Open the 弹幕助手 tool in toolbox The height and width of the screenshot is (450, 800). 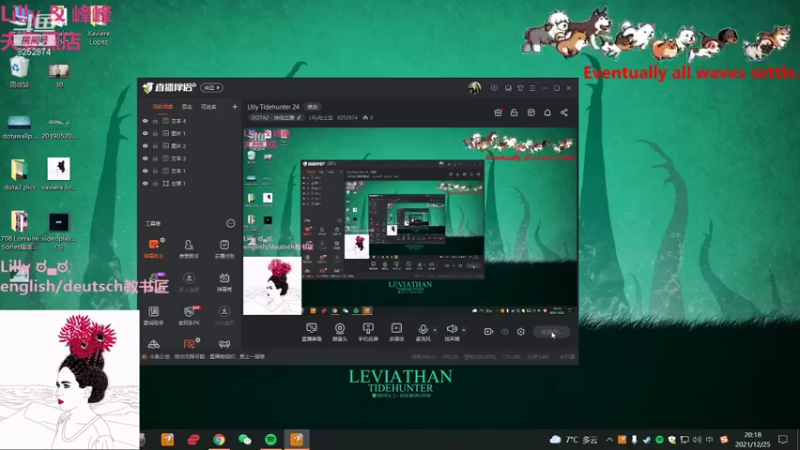coord(154,248)
